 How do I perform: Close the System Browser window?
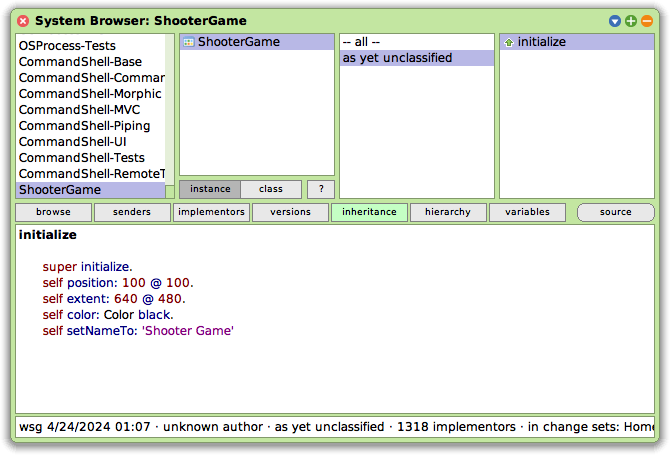23,21
